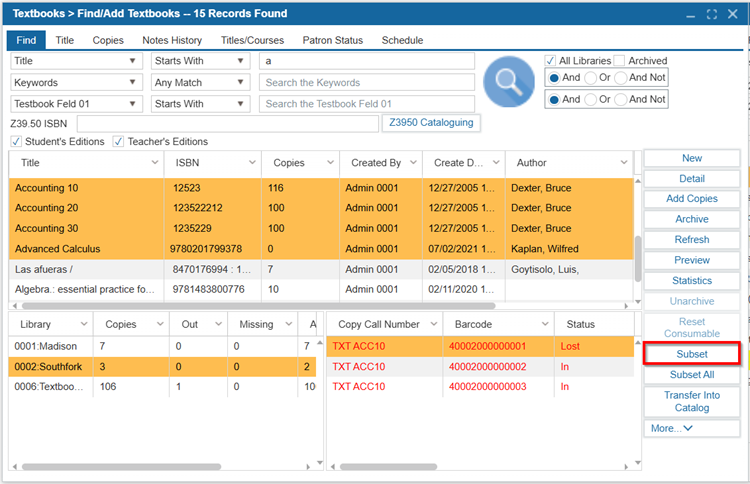Image resolution: width=750 pixels, height=484 pixels.
Task: Expand the Library column header chevron
Action: click(84, 324)
